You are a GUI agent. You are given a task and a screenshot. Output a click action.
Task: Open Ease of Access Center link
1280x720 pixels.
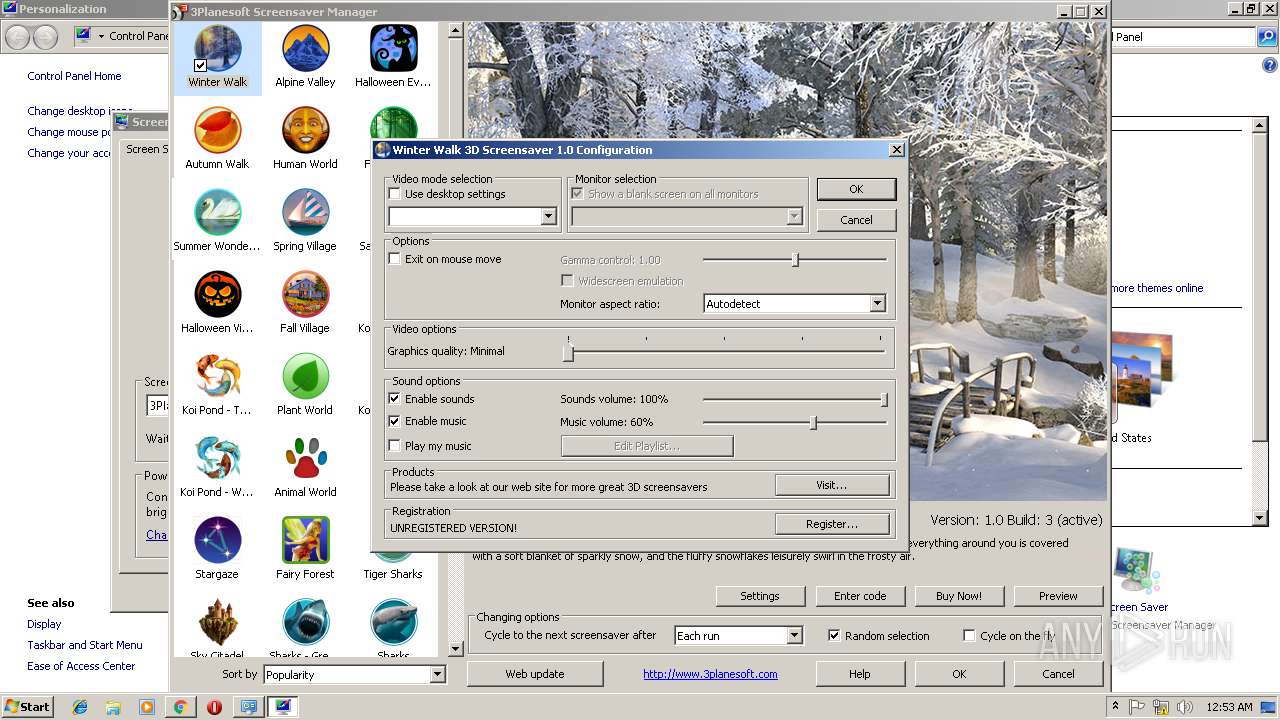pos(81,666)
